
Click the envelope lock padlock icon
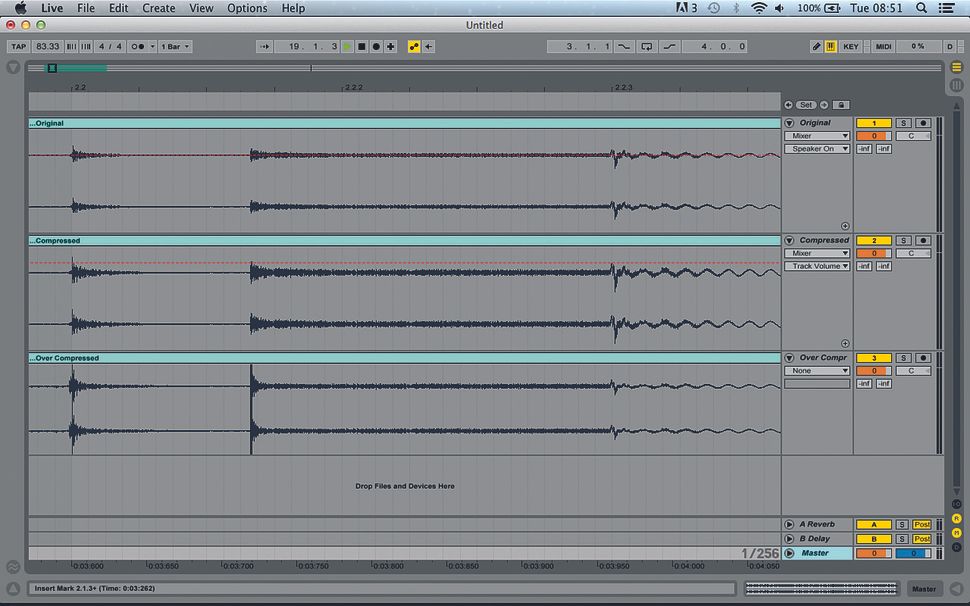841,105
